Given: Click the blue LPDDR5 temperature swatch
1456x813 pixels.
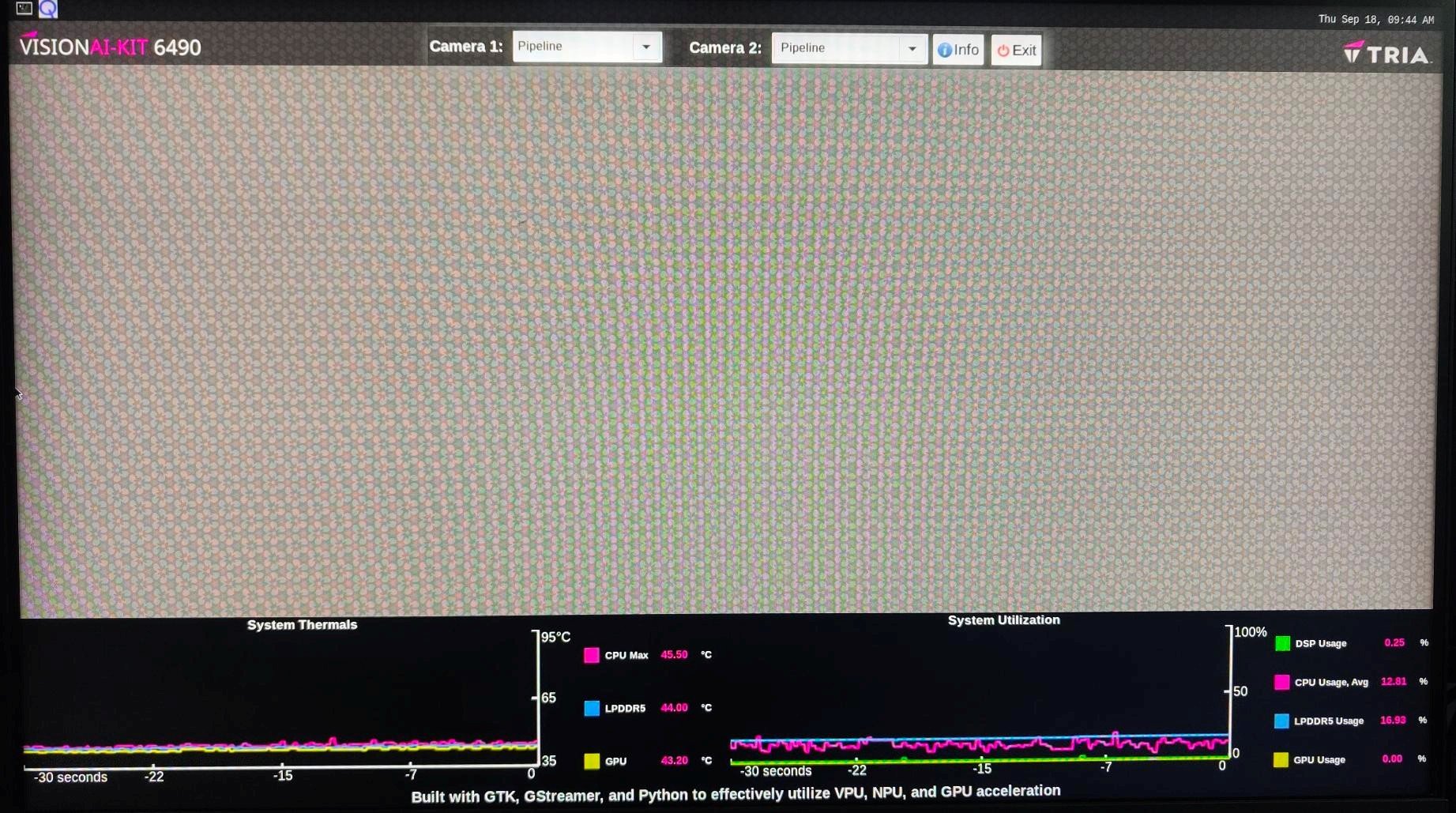Looking at the screenshot, I should (592, 708).
